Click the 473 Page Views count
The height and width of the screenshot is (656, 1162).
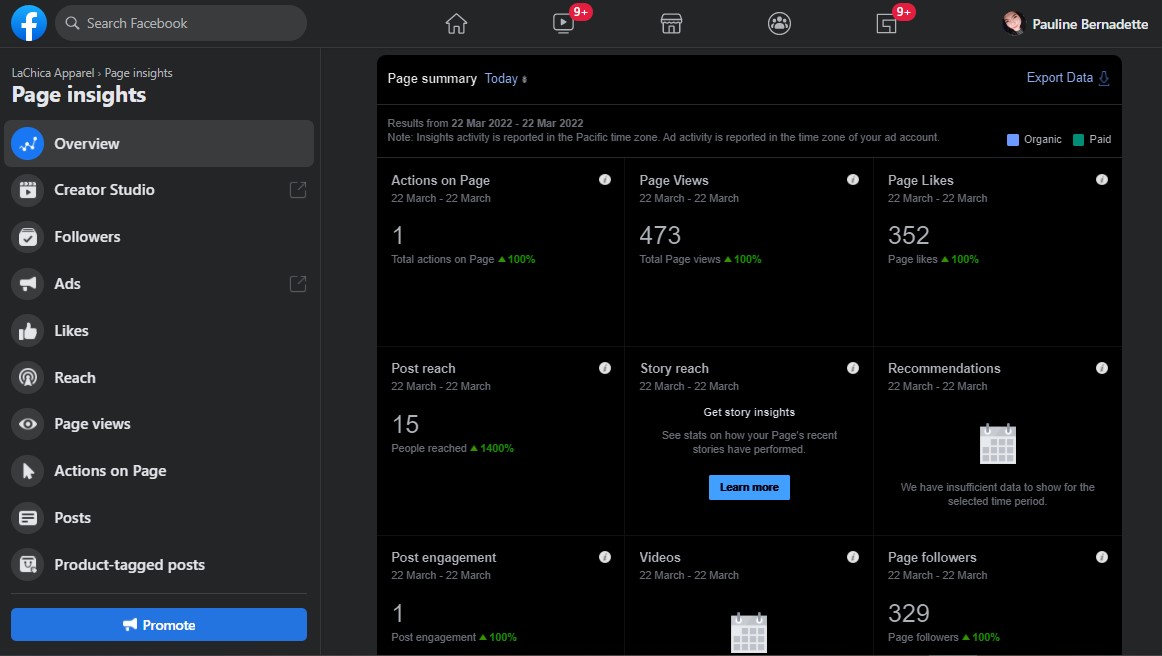660,236
